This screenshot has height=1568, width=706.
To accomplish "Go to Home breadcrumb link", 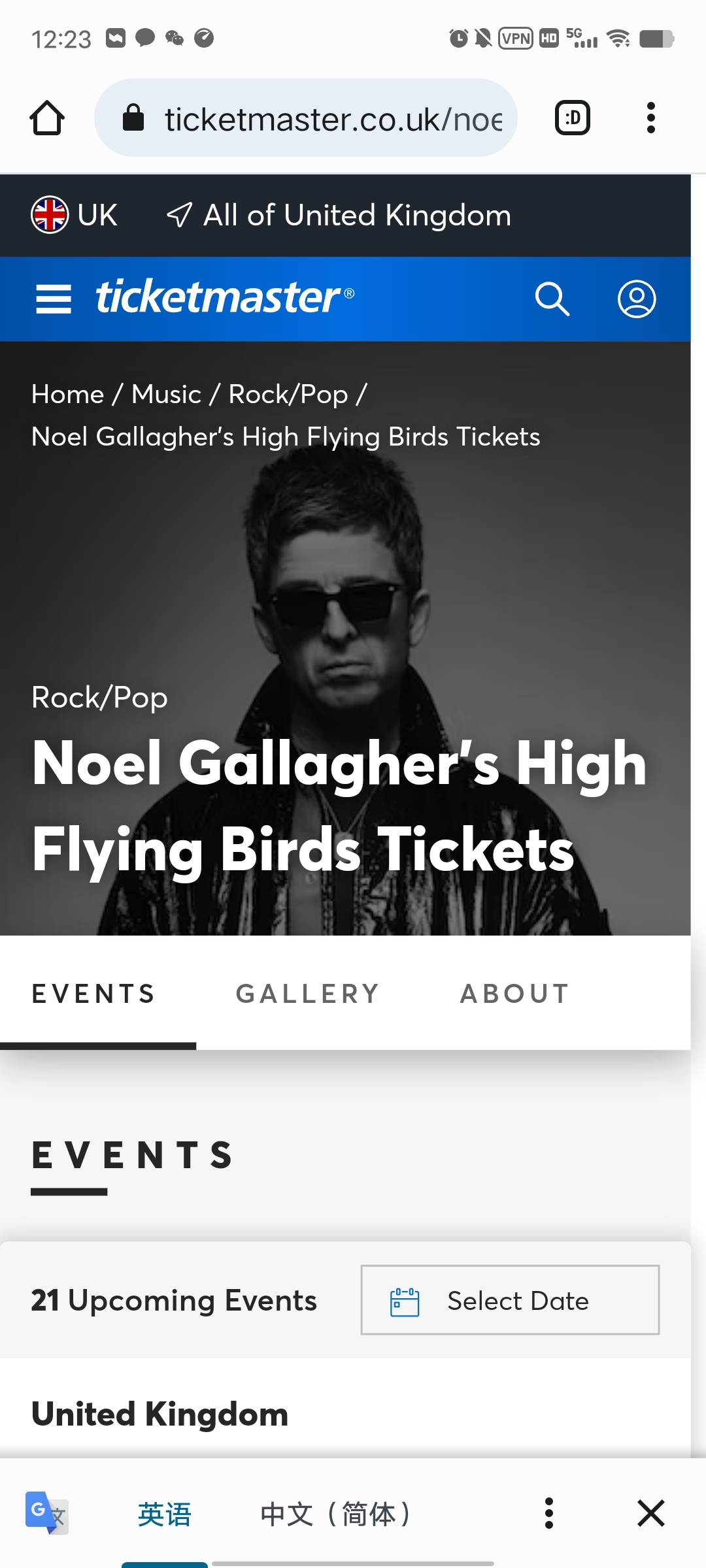I will tap(68, 394).
